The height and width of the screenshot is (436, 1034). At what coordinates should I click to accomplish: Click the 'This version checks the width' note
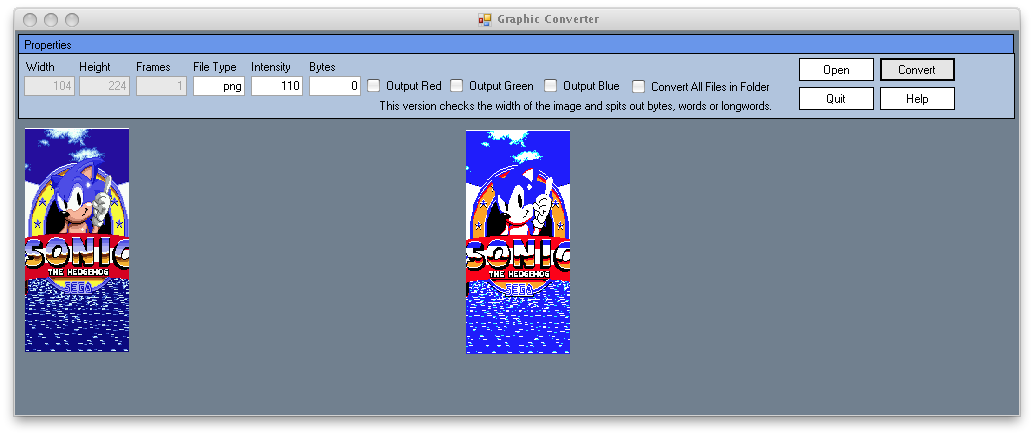(x=575, y=106)
